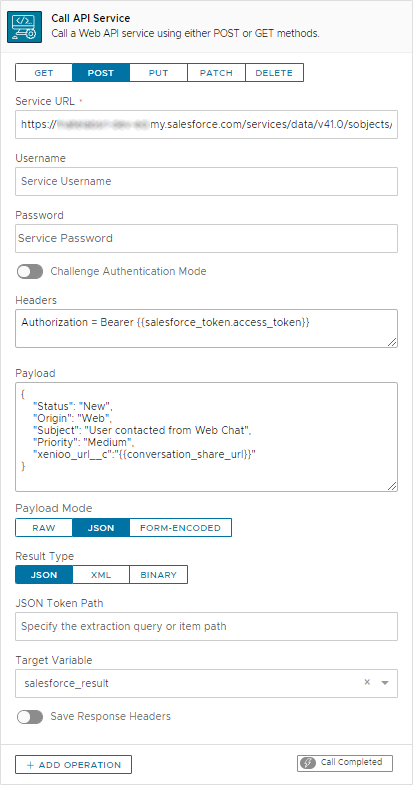This screenshot has height=785, width=413.
Task: Clear the salesforce_result target variable
Action: 367,682
